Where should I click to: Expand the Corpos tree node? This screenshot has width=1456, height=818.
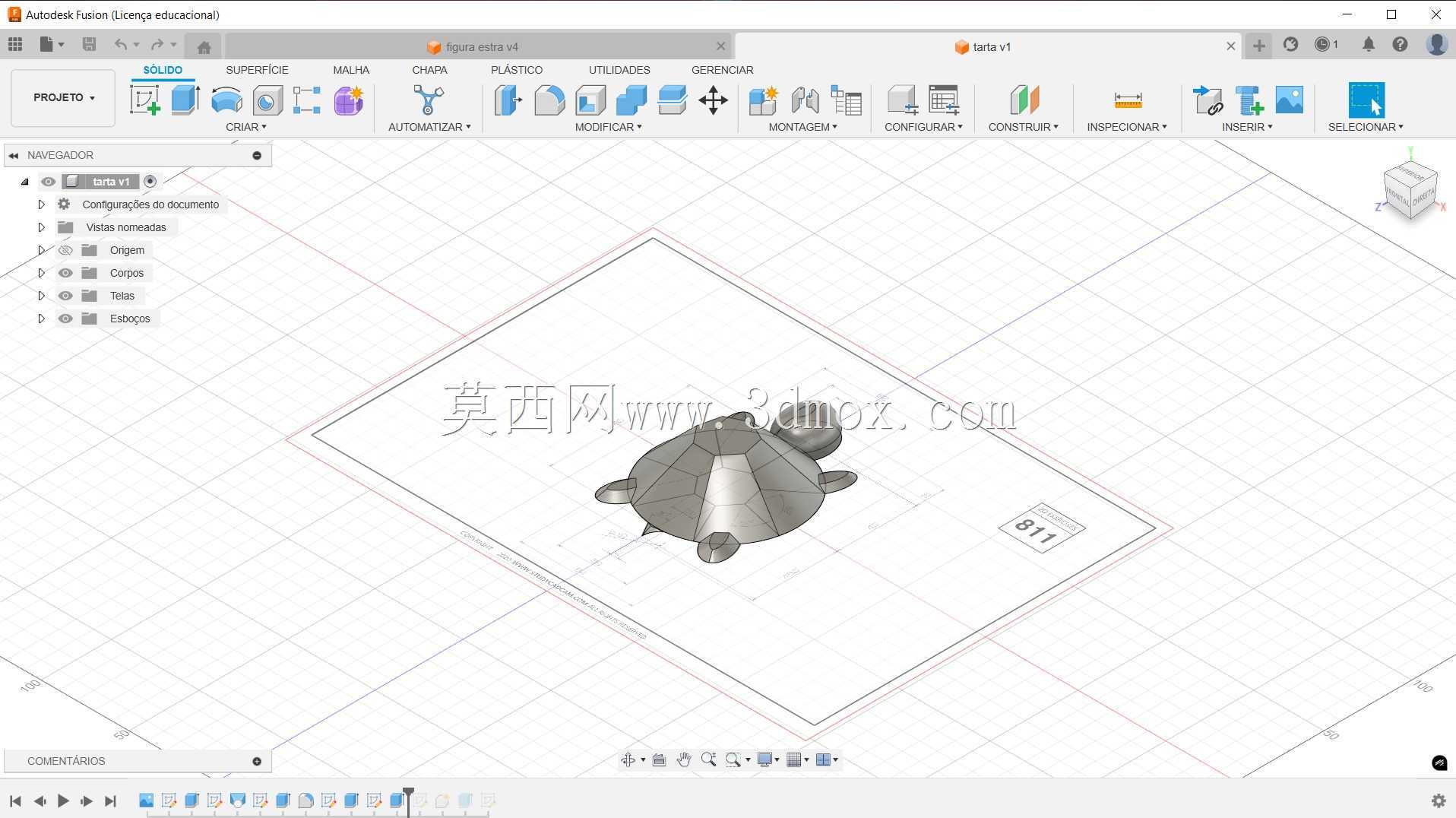[x=41, y=273]
